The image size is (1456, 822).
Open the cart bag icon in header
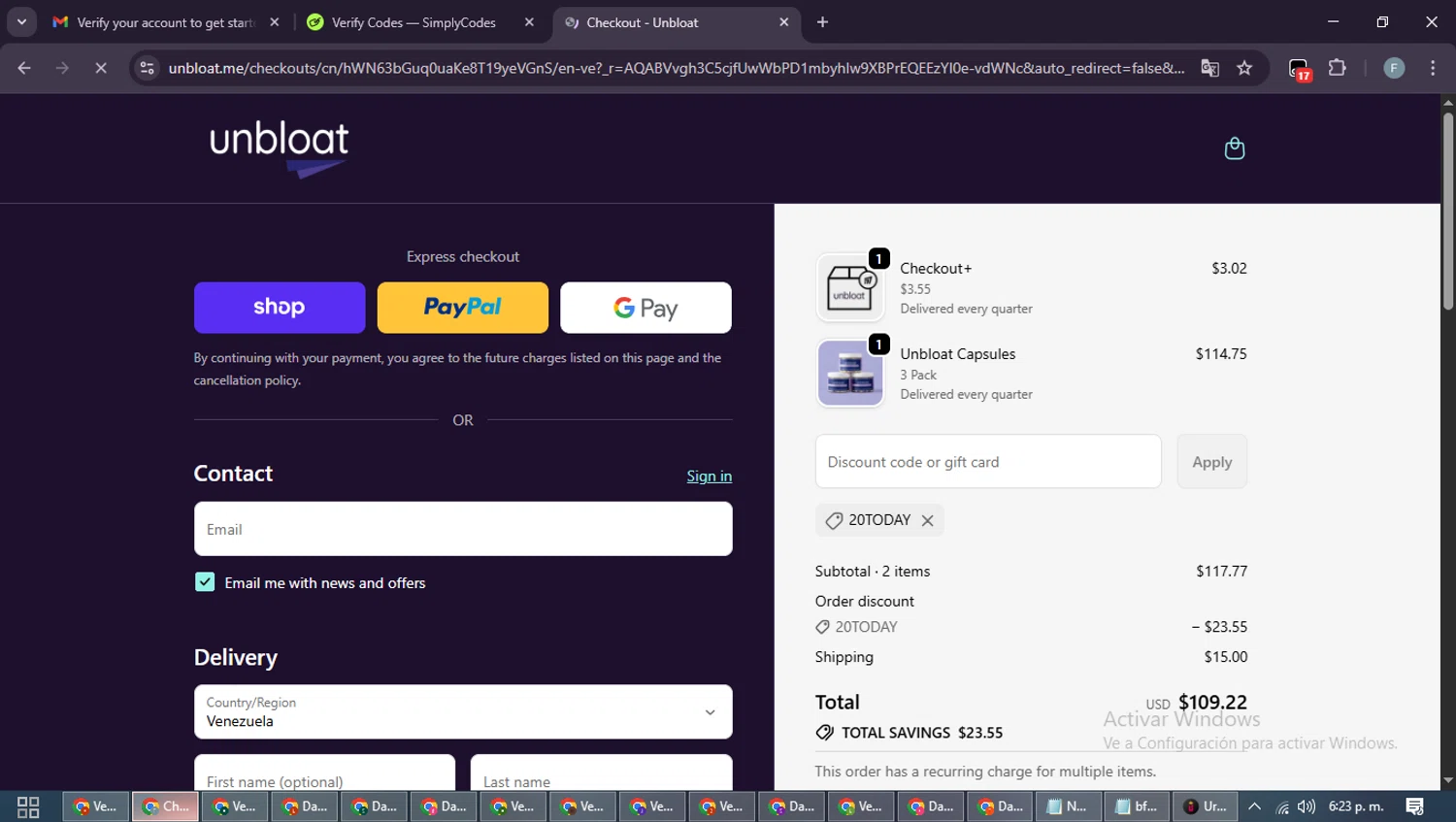pyautogui.click(x=1234, y=148)
